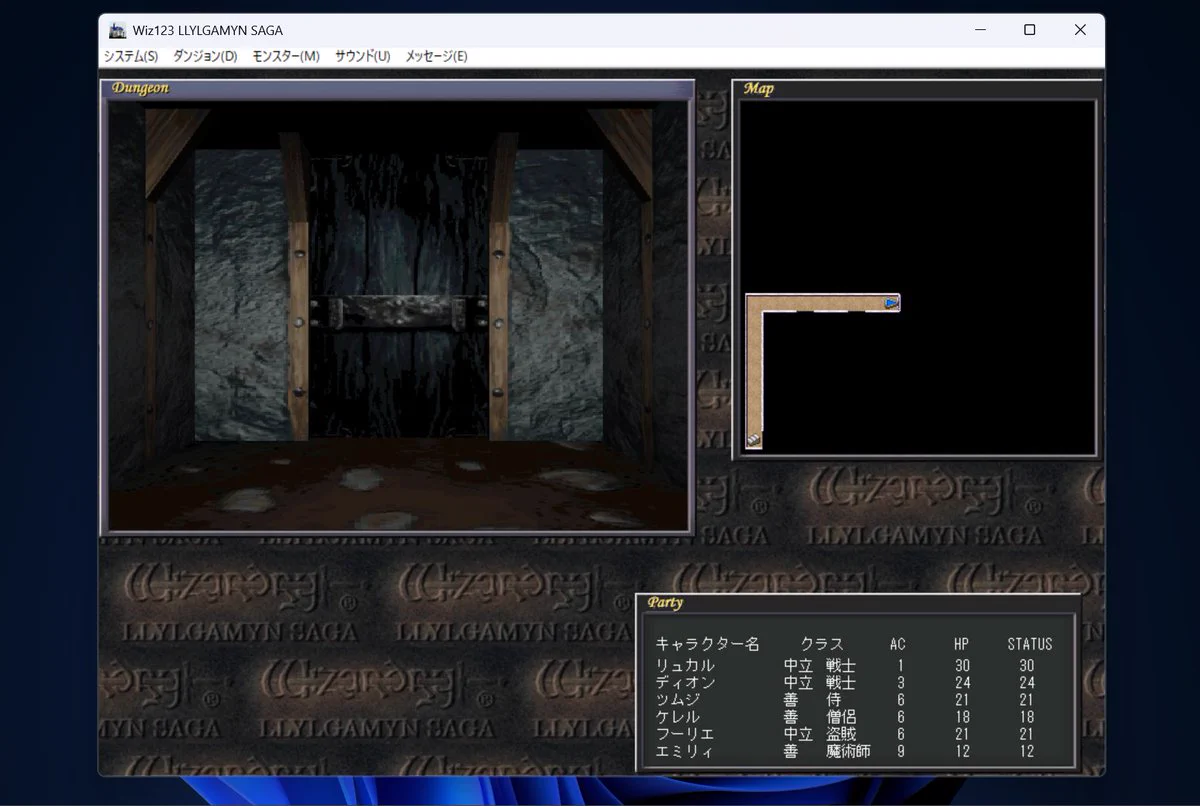Click the Party panel title
The image size is (1200, 806).
tap(665, 603)
